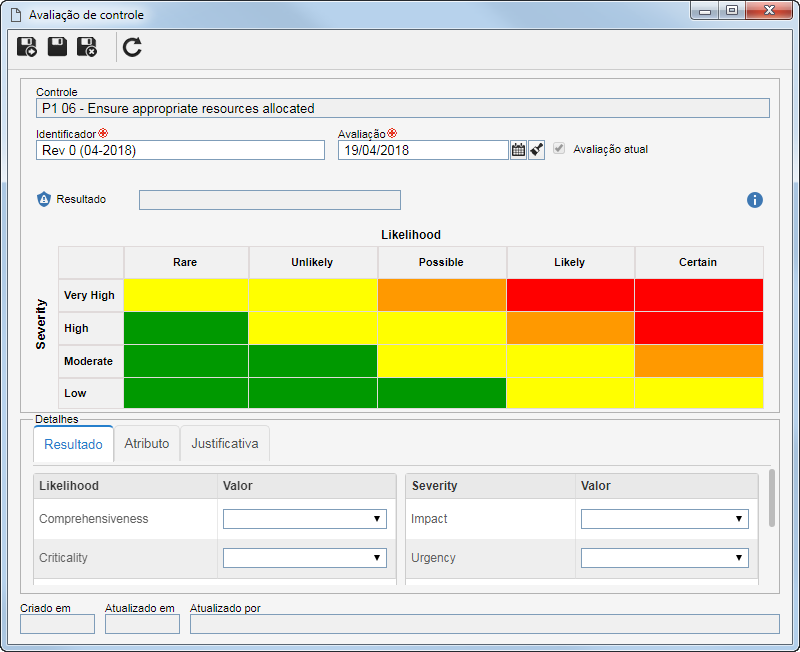The width and height of the screenshot is (800, 652).
Task: Select the Moderate / Unlikely green cell
Action: coord(313,361)
